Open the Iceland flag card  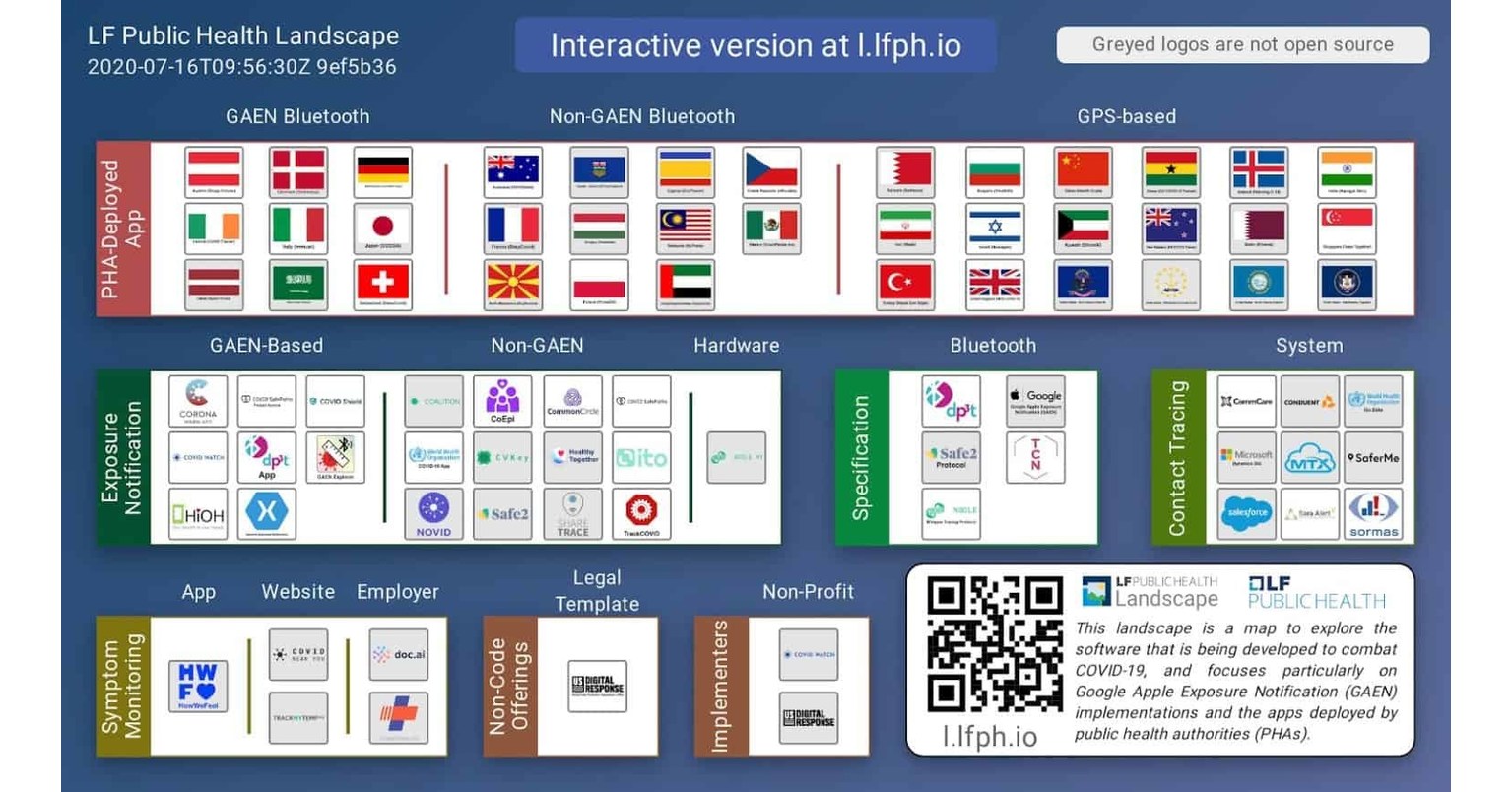1259,171
